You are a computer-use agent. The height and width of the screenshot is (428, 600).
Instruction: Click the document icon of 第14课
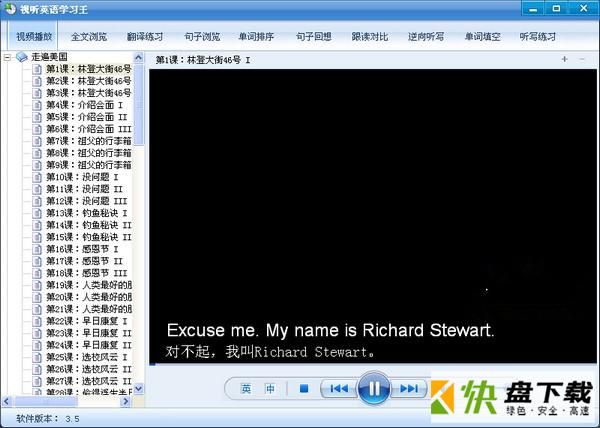(37, 225)
